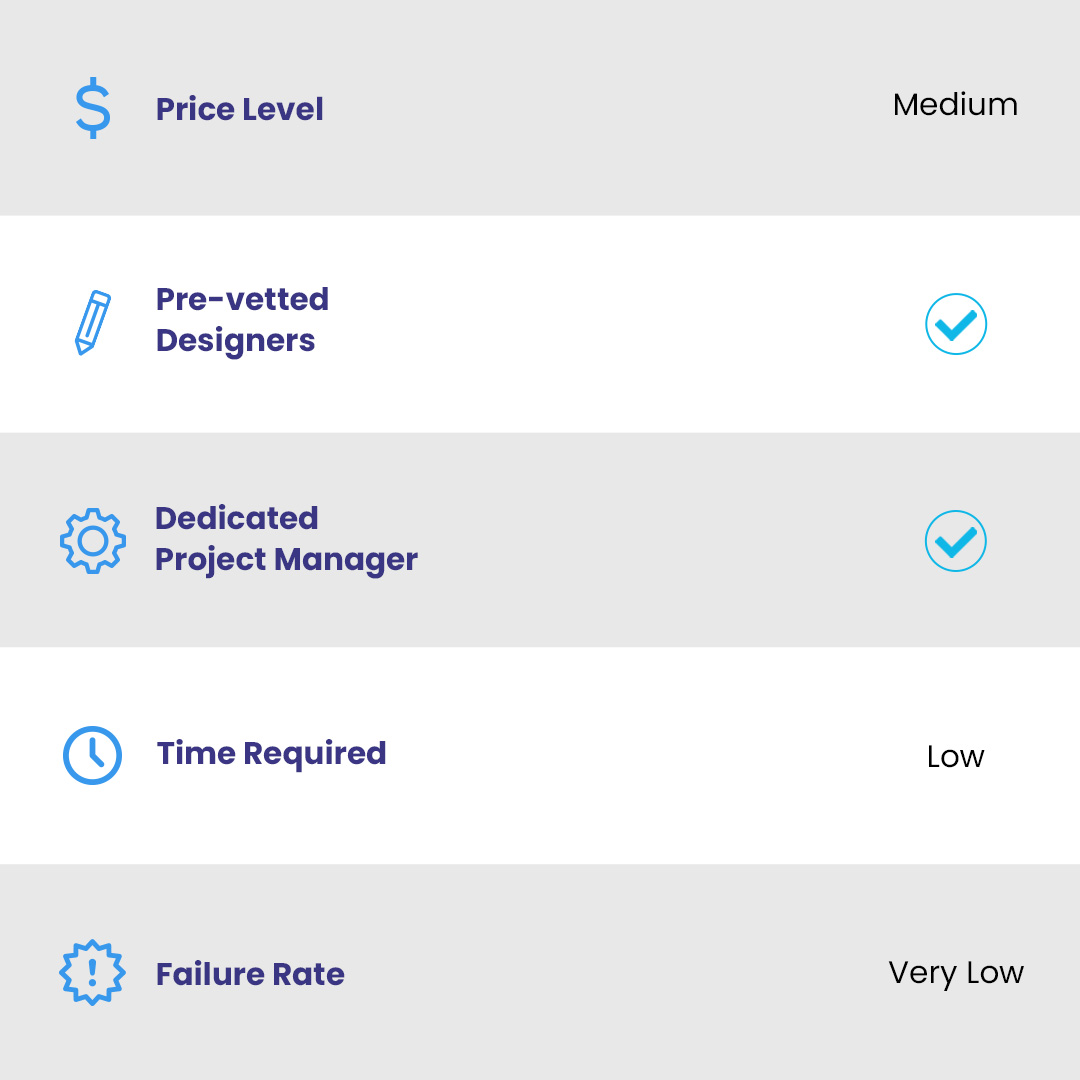This screenshot has width=1080, height=1080.
Task: Click the 'Medium' price level value
Action: [x=955, y=105]
